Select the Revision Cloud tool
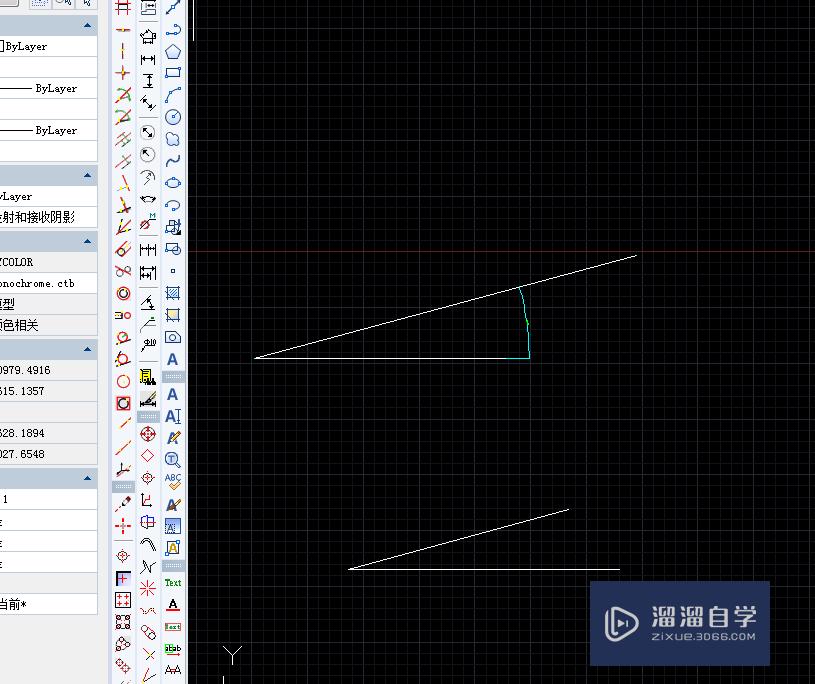The image size is (815, 684). (172, 141)
